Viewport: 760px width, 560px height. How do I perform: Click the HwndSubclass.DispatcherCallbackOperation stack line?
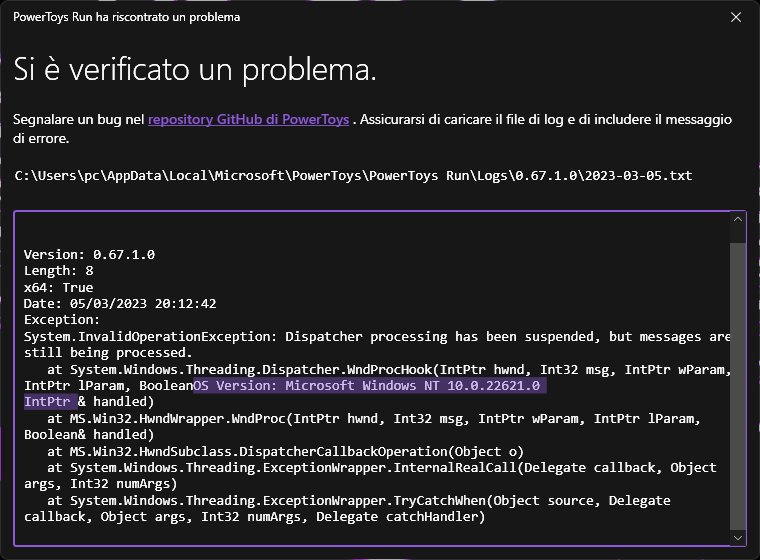click(285, 451)
